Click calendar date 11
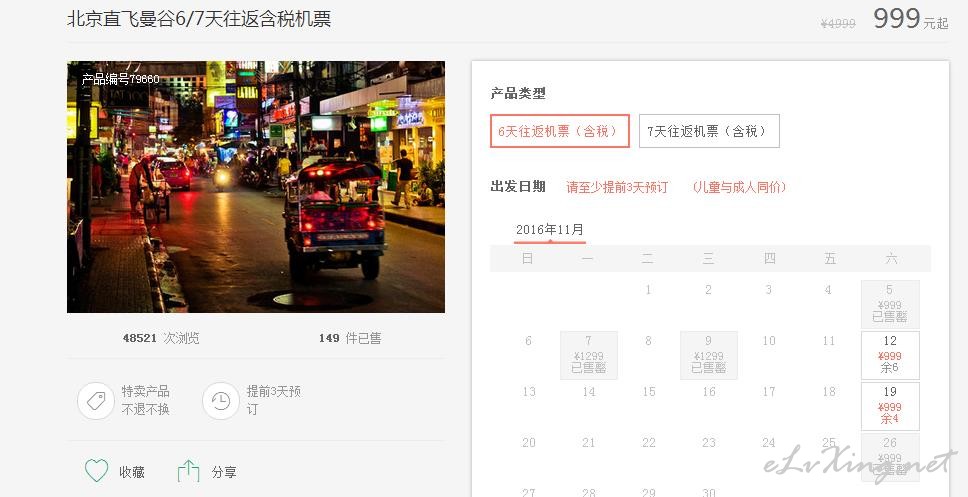968x497 pixels. tap(828, 341)
